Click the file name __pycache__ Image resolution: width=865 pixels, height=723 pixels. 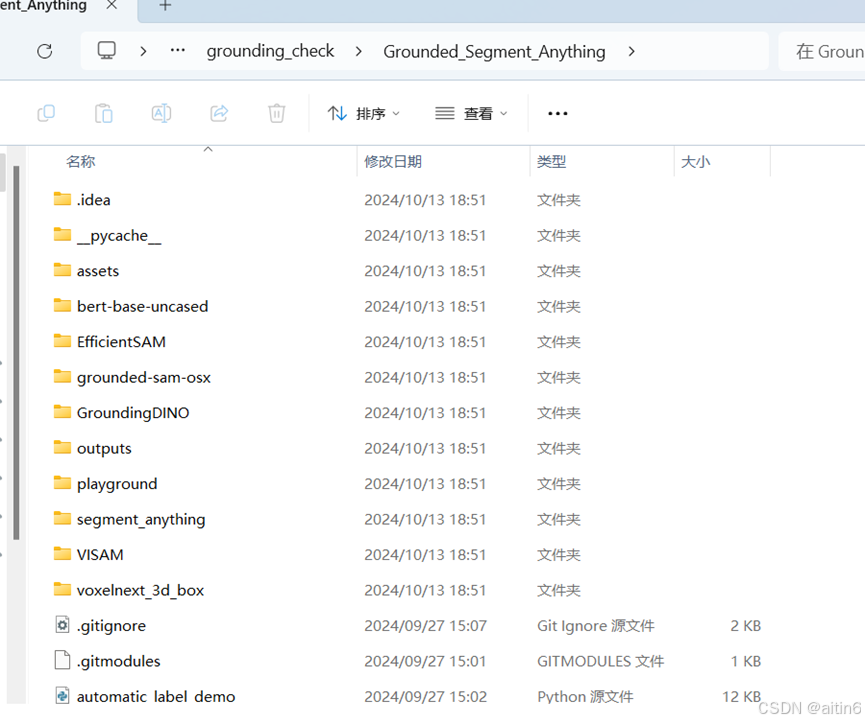pyautogui.click(x=119, y=235)
